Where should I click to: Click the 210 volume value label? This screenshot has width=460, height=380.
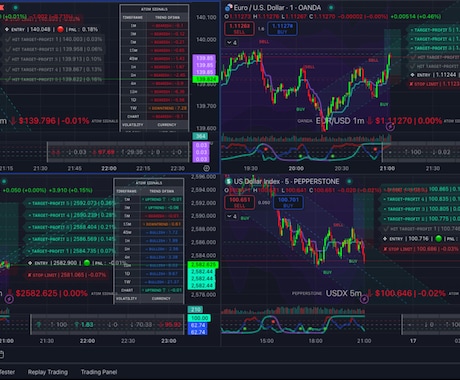[195, 310]
